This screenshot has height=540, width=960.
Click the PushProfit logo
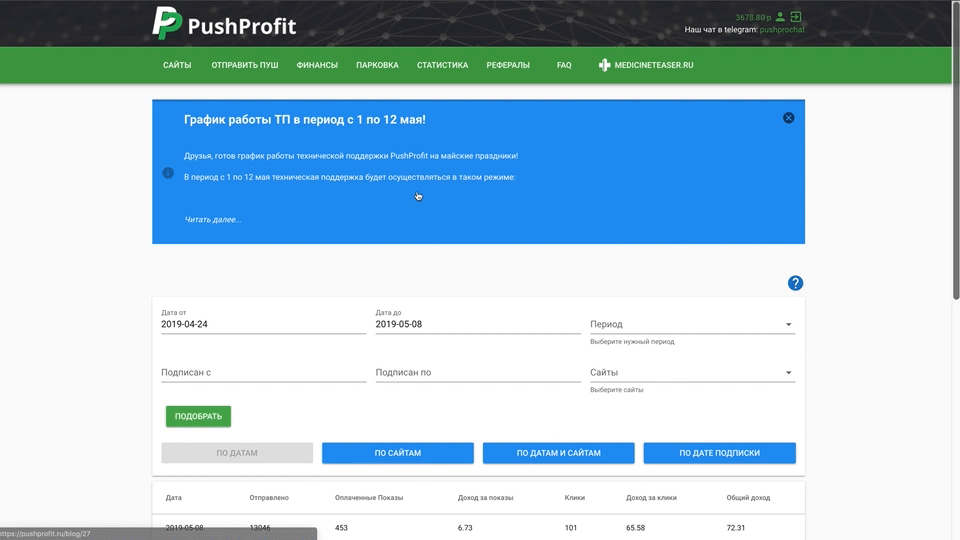pyautogui.click(x=224, y=24)
